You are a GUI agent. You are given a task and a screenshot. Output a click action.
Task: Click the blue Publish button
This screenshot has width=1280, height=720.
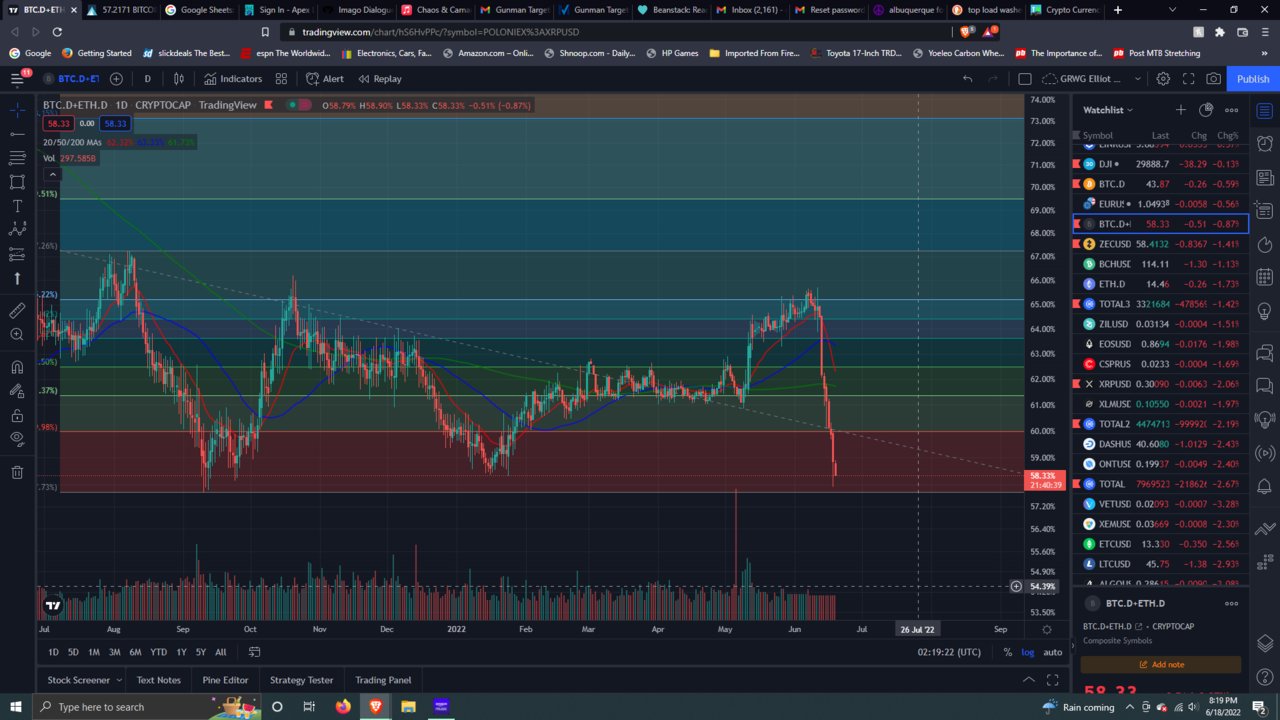1252,79
